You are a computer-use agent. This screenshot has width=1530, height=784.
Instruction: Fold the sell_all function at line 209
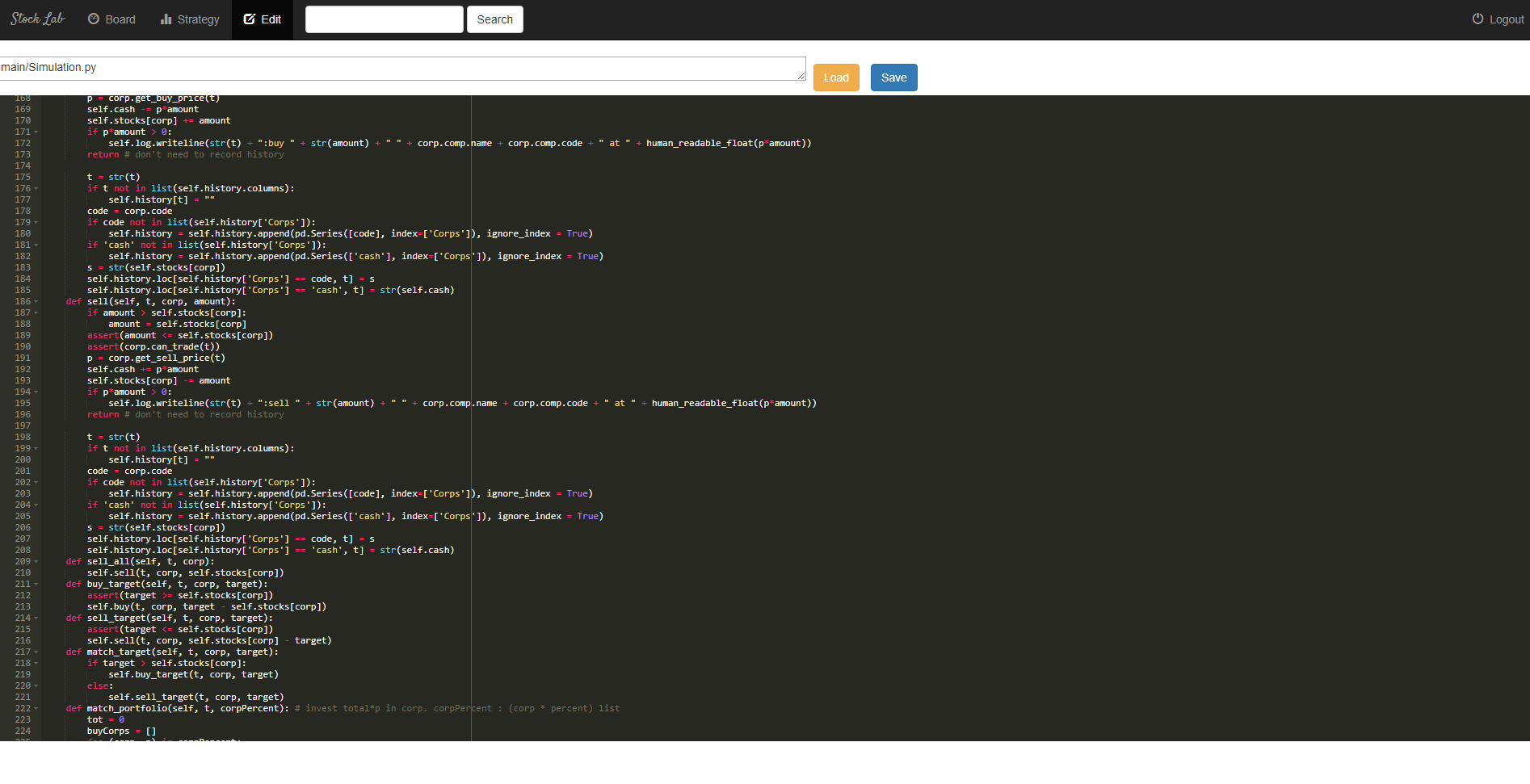35,561
